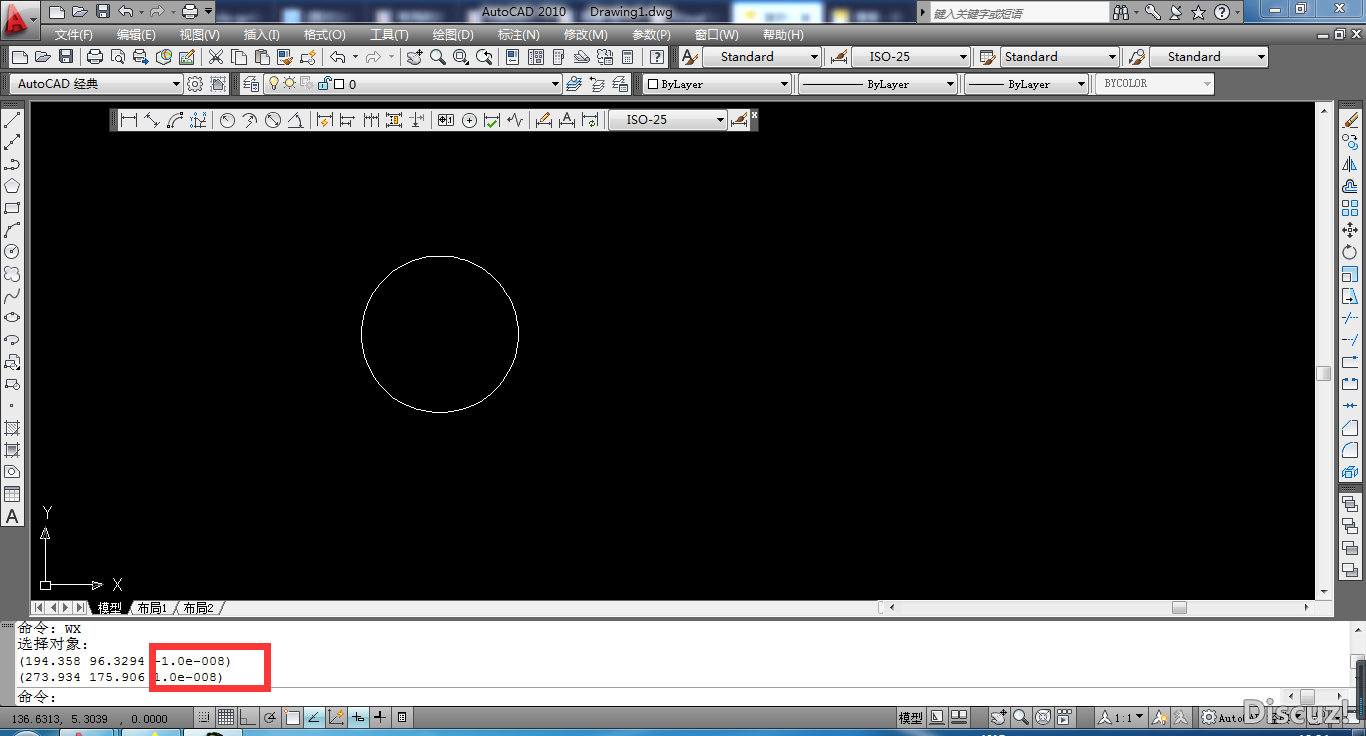Open the ISO-25 dimension style dropdown in top toolbar

click(911, 57)
